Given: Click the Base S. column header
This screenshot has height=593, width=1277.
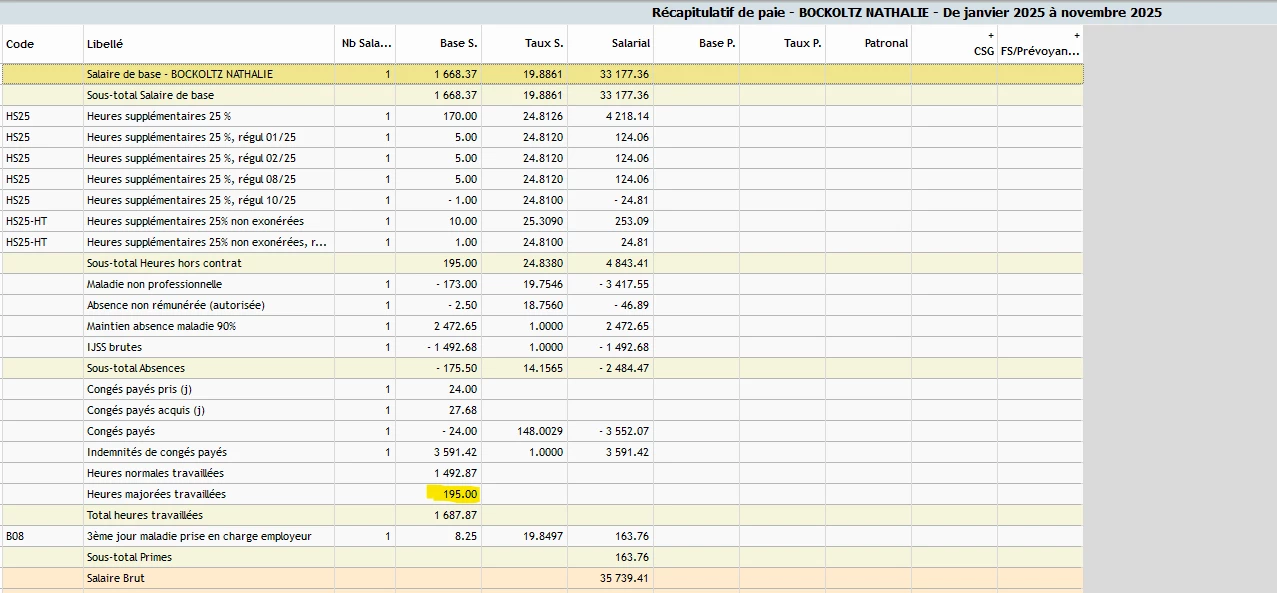Looking at the screenshot, I should [439, 44].
